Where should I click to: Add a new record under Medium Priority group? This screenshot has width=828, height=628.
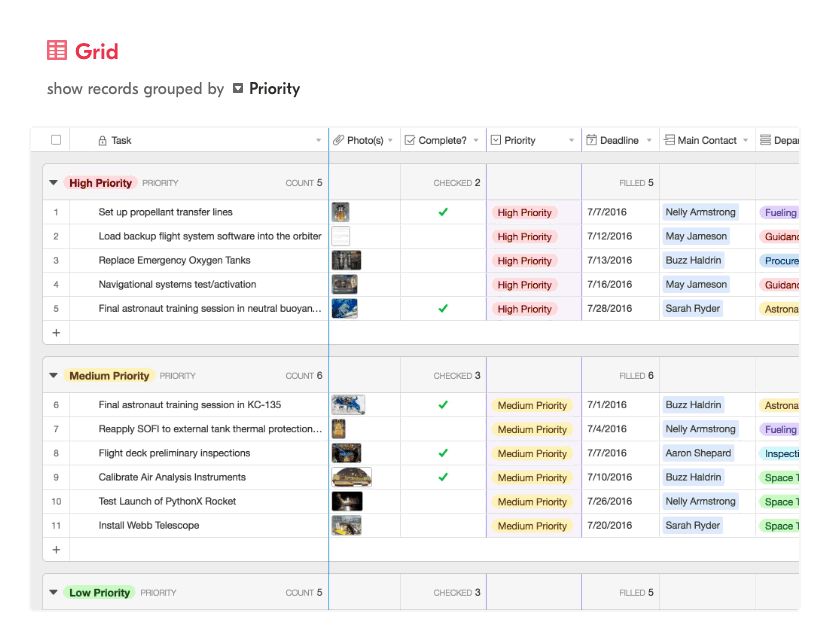[x=56, y=550]
